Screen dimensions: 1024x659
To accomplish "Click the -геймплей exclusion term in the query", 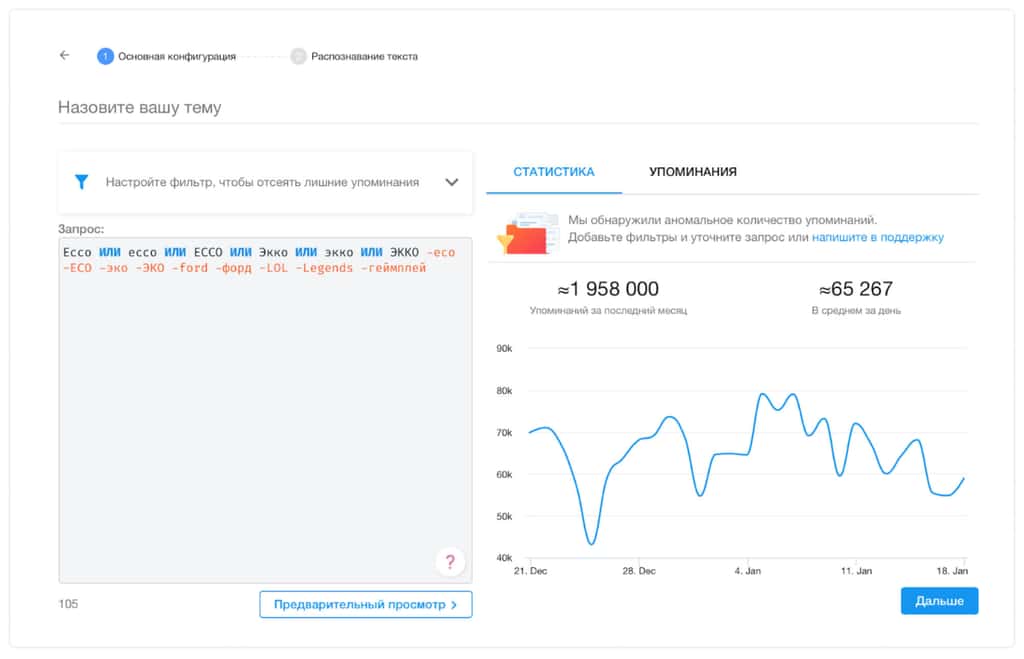I will pos(393,268).
